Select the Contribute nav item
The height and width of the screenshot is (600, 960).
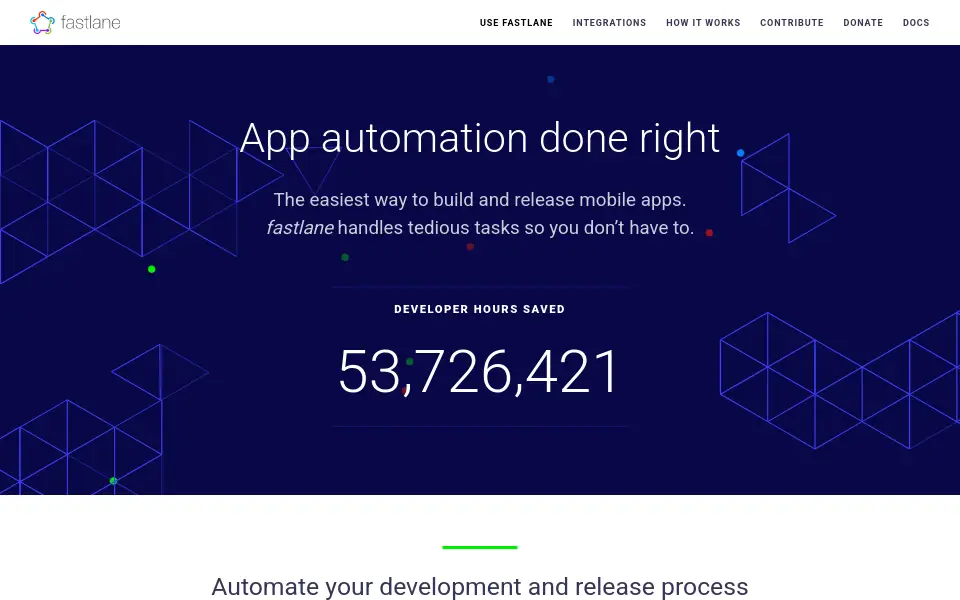[x=792, y=23]
